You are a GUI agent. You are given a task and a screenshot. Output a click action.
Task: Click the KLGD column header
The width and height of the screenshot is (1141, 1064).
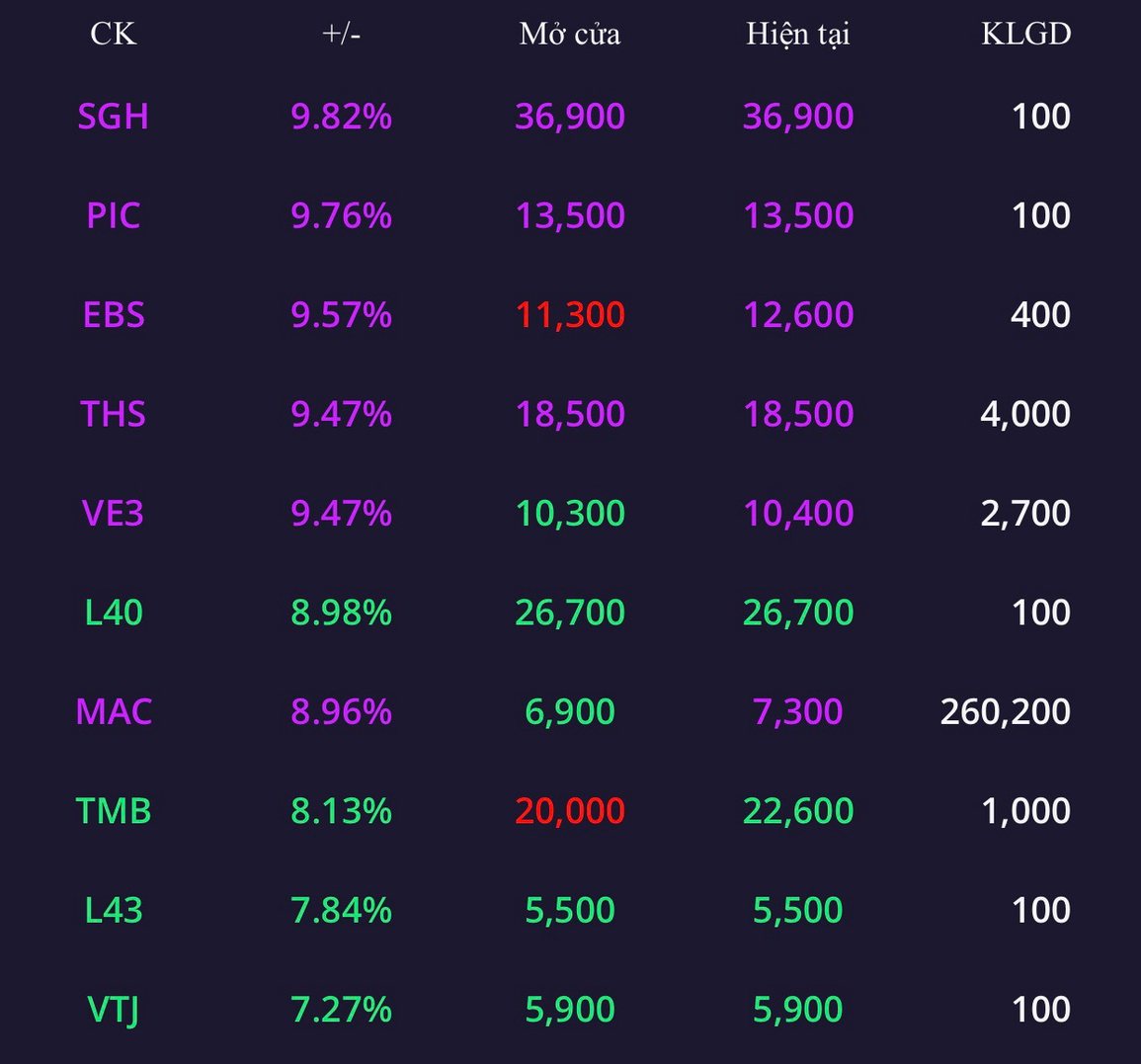(x=1025, y=34)
